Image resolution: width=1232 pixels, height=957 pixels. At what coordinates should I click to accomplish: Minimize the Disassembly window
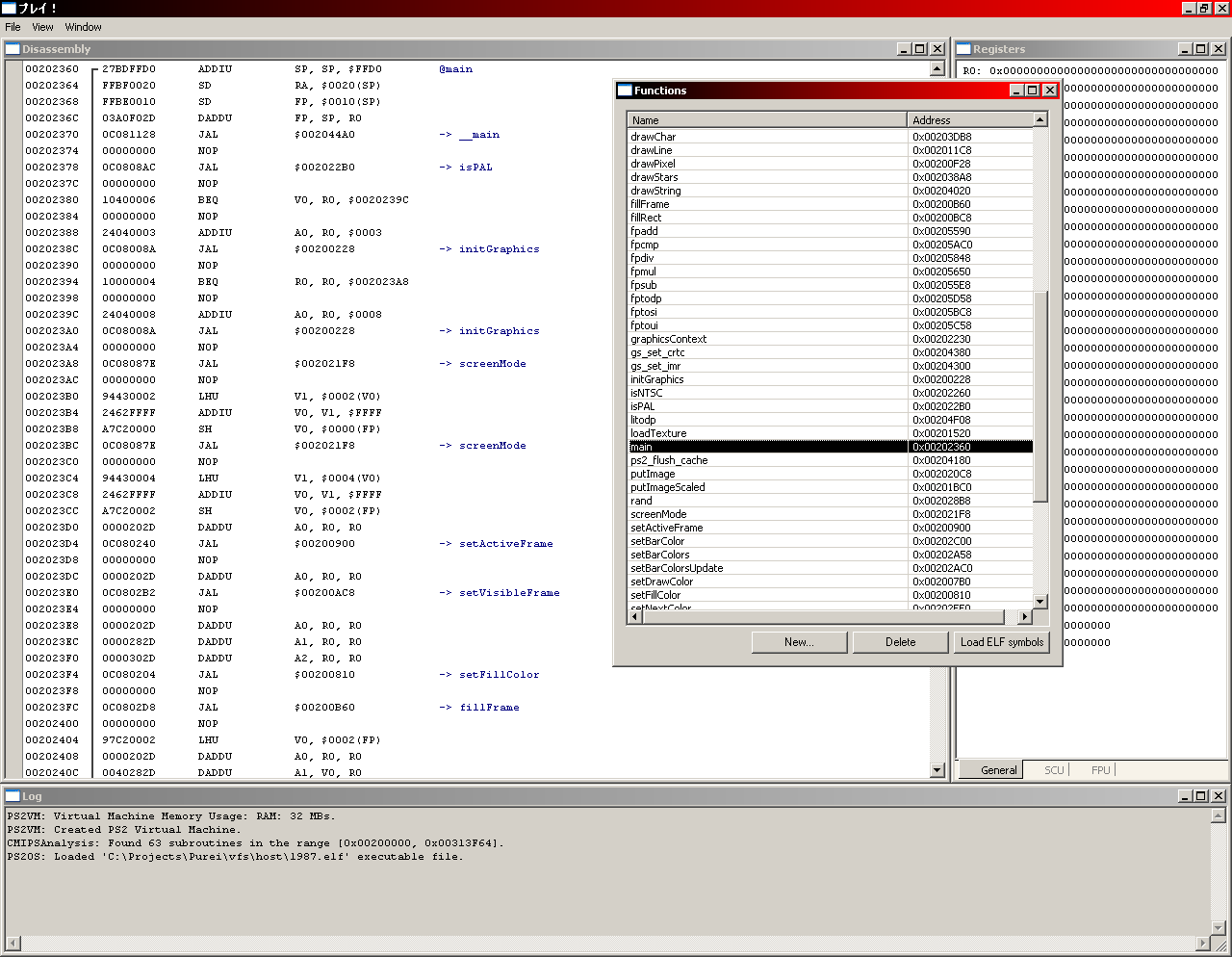point(904,49)
